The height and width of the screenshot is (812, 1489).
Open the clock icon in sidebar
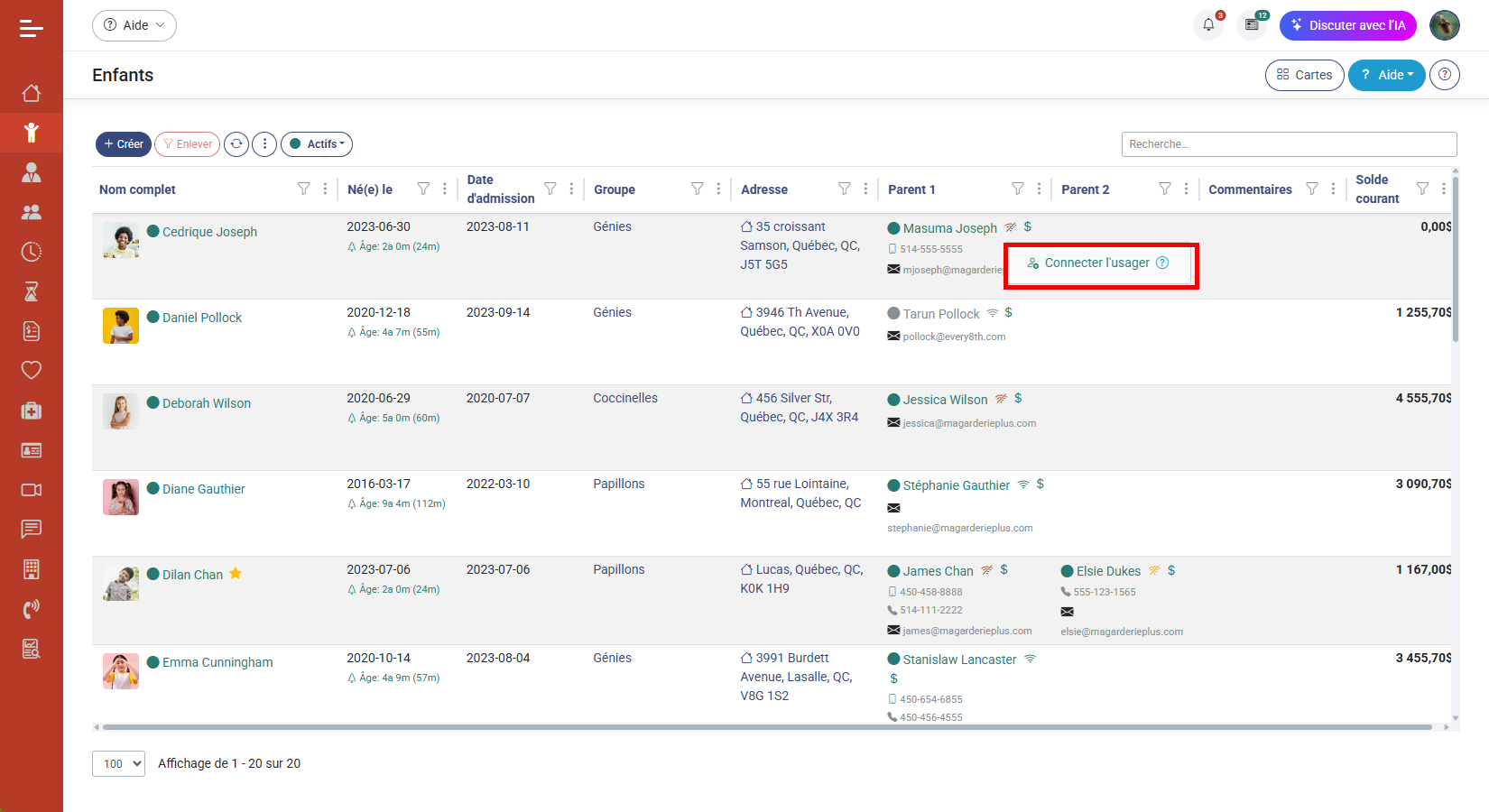tap(32, 252)
